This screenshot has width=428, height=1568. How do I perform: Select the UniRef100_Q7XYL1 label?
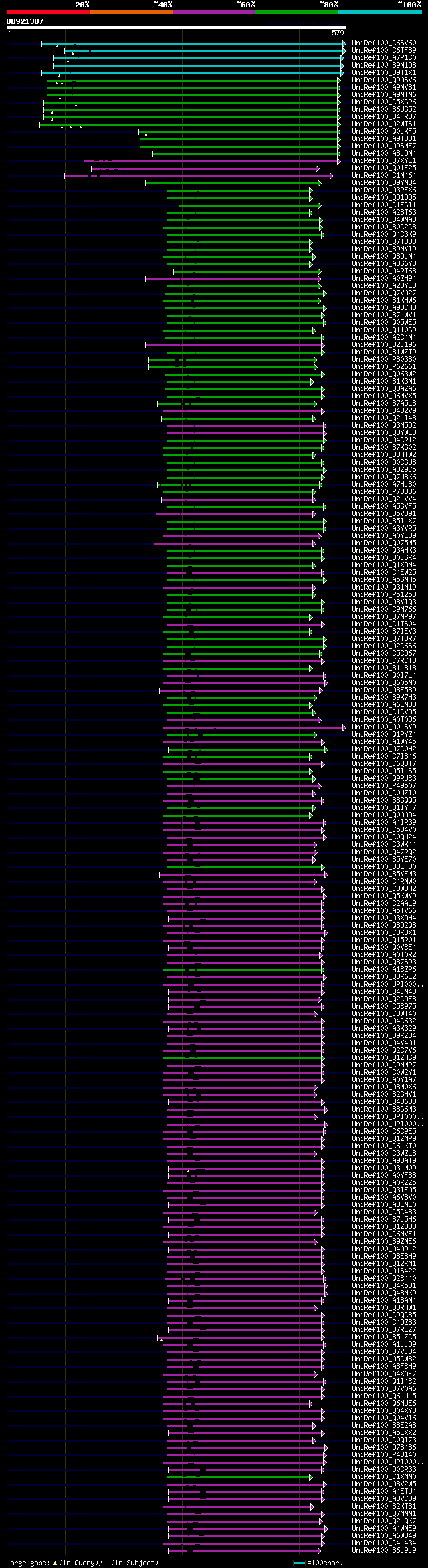tap(384, 161)
